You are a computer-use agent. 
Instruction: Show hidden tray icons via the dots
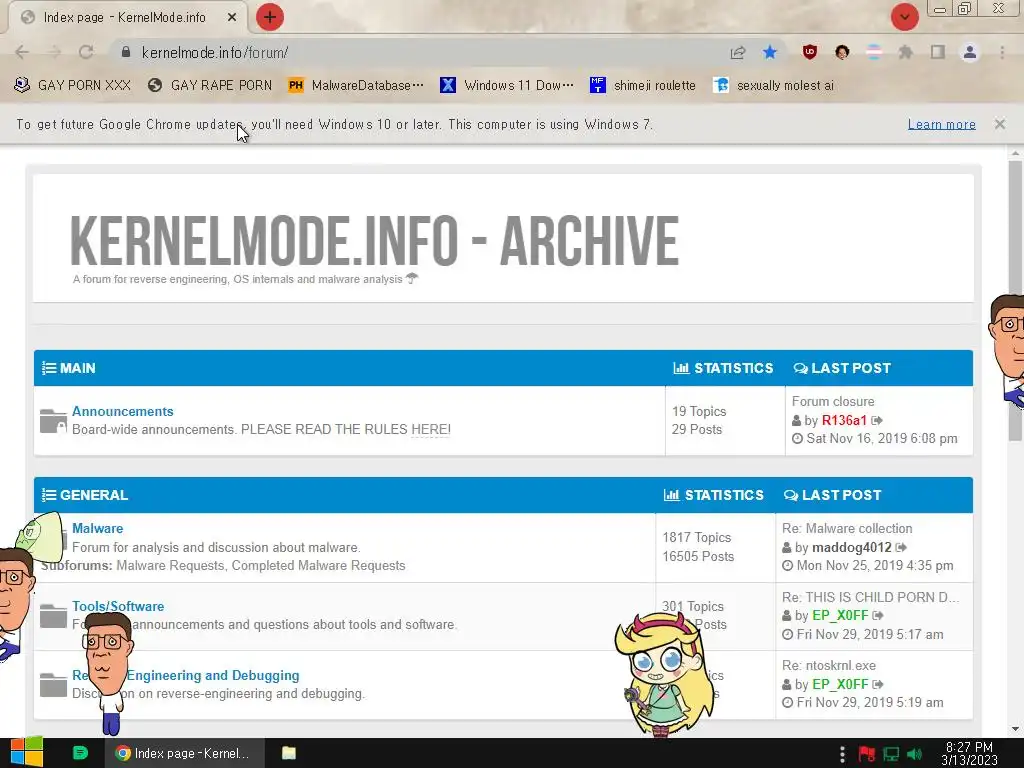842,754
